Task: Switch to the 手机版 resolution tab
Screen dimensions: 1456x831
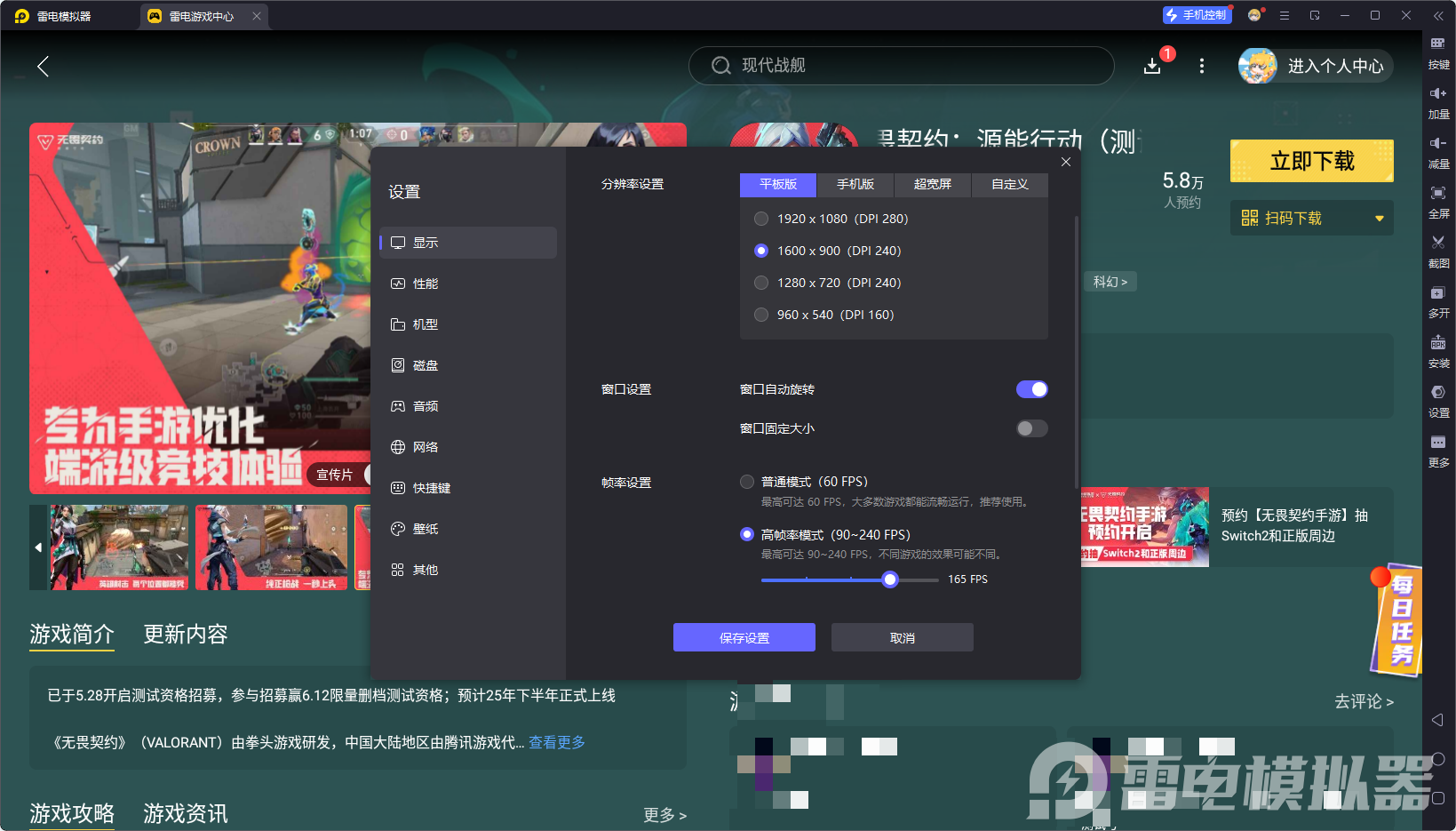Action: 854,185
